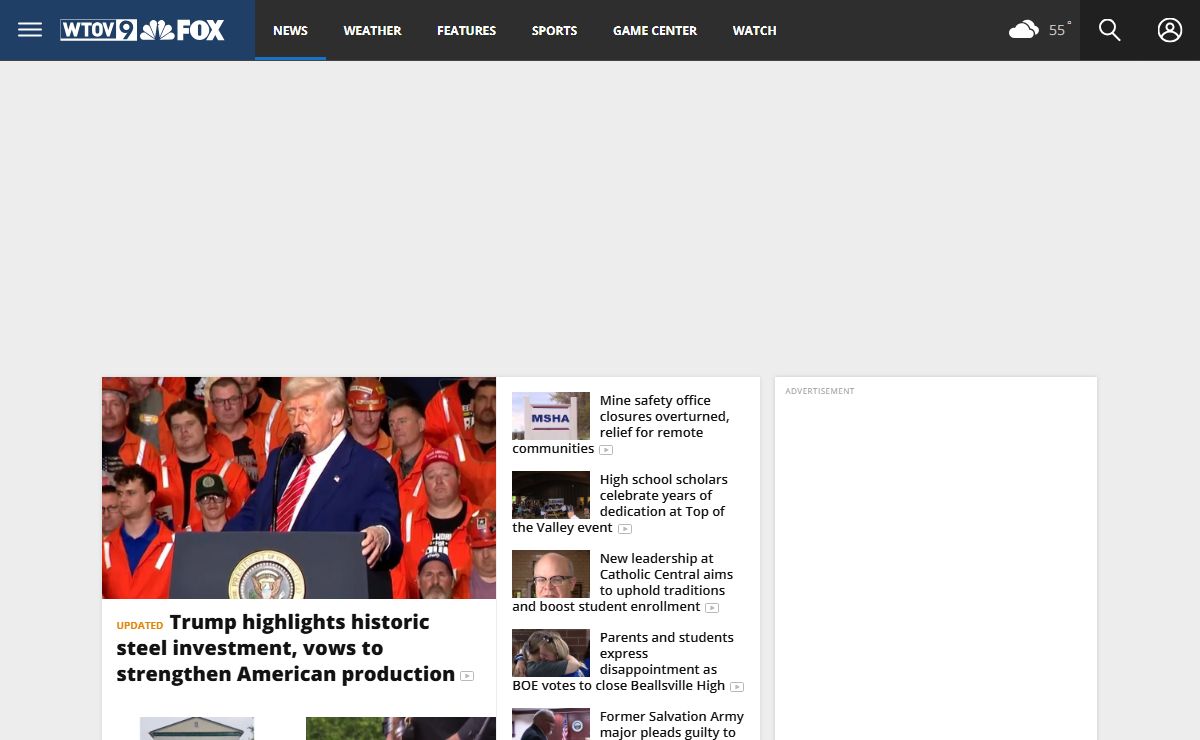The image size is (1200, 740).
Task: Click video icon after Trump headline
Action: (467, 676)
